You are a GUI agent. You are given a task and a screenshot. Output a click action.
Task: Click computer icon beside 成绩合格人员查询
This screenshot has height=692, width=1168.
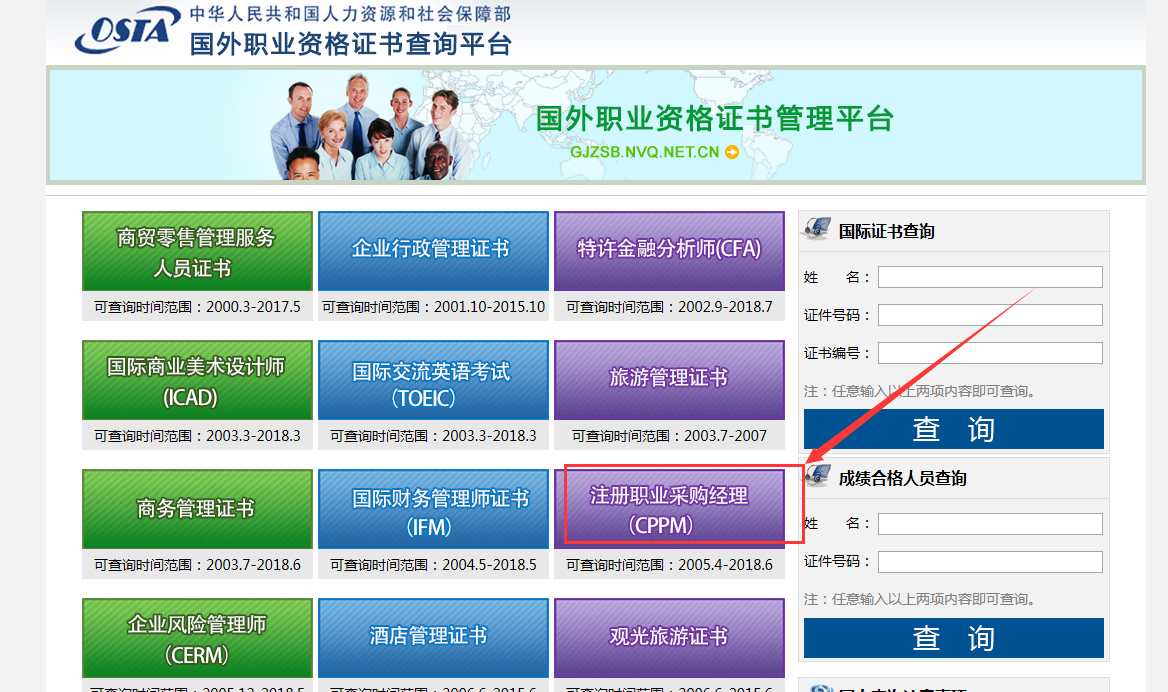(x=817, y=476)
